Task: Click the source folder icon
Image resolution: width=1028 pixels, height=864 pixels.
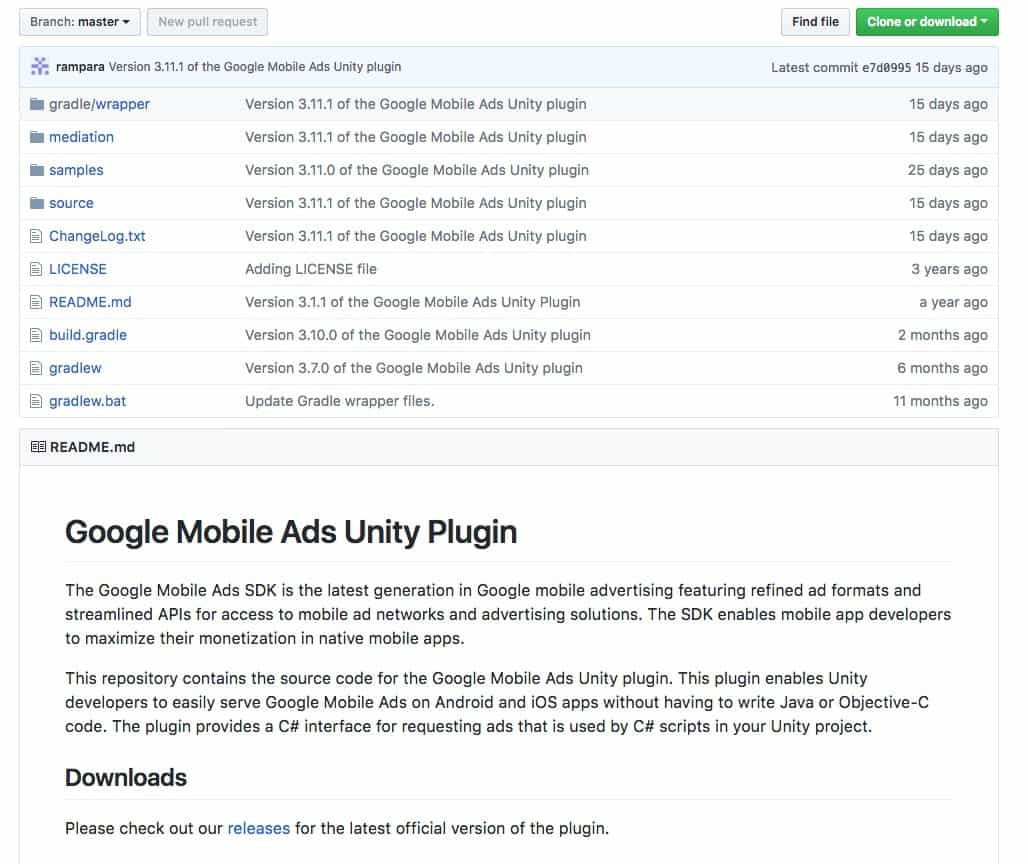Action: [37, 203]
